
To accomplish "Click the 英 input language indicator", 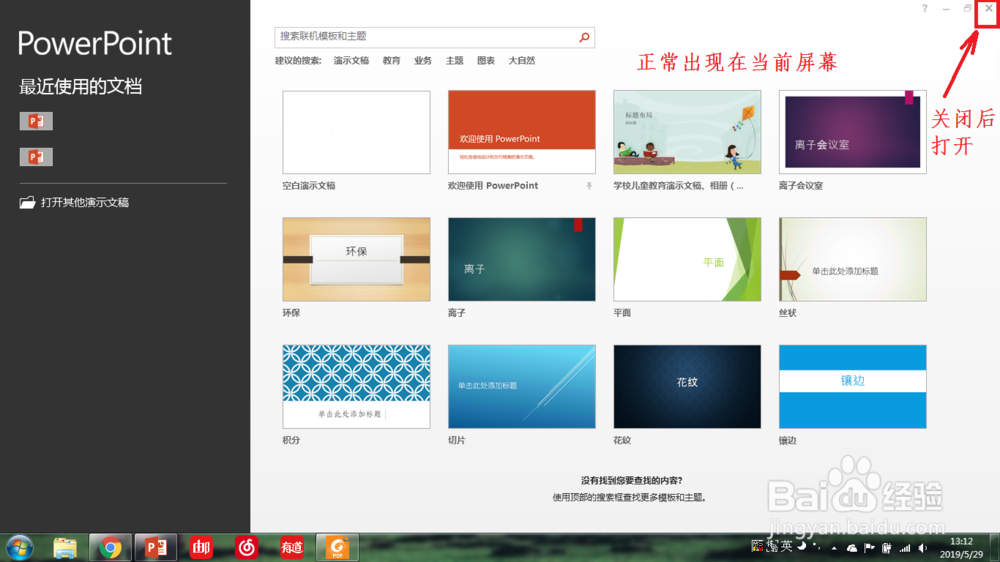I will tap(786, 546).
